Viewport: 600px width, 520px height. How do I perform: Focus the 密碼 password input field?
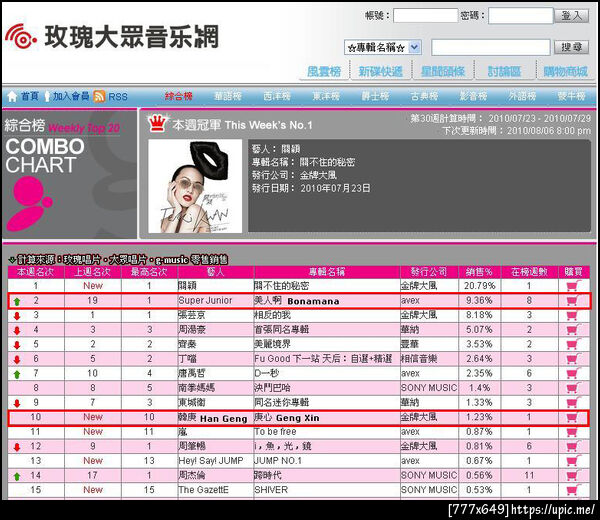coord(520,16)
